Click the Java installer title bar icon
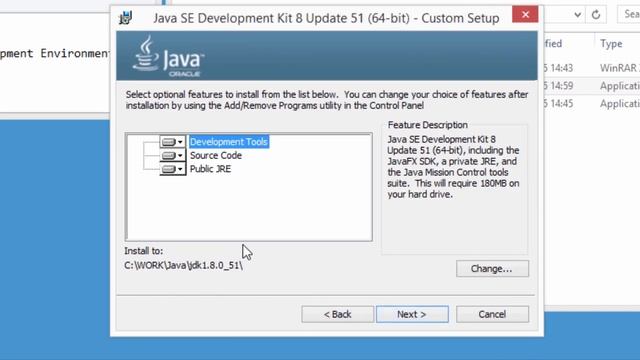Viewport: 640px width, 360px height. [x=126, y=18]
